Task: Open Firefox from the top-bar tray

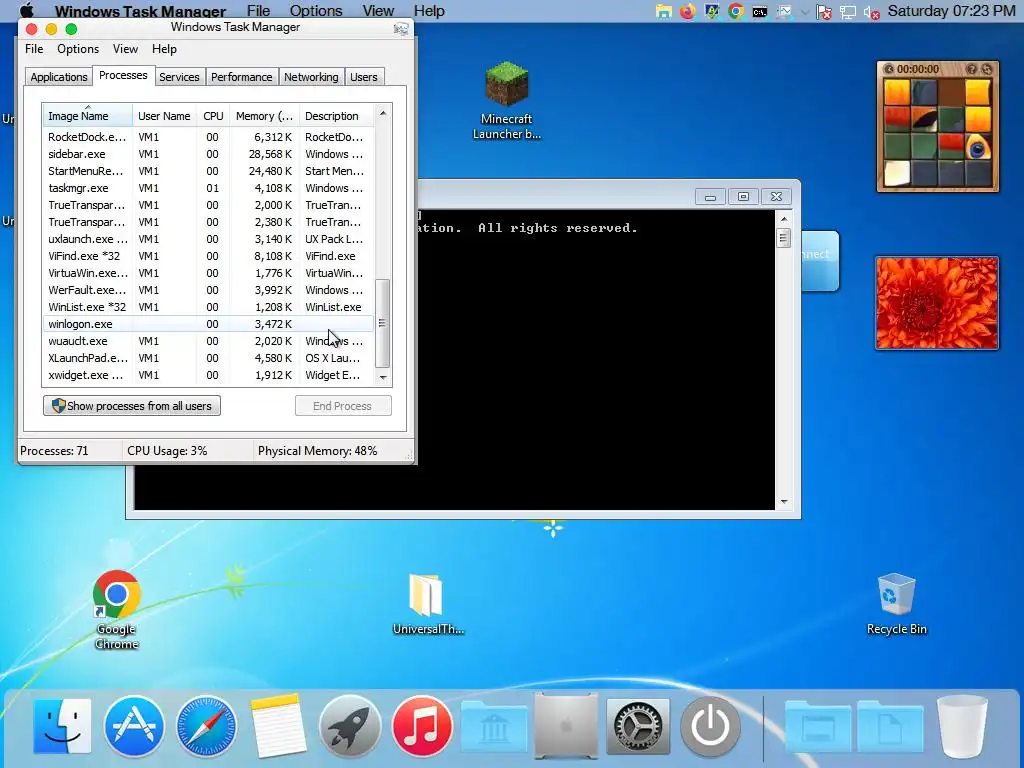Action: click(x=687, y=11)
